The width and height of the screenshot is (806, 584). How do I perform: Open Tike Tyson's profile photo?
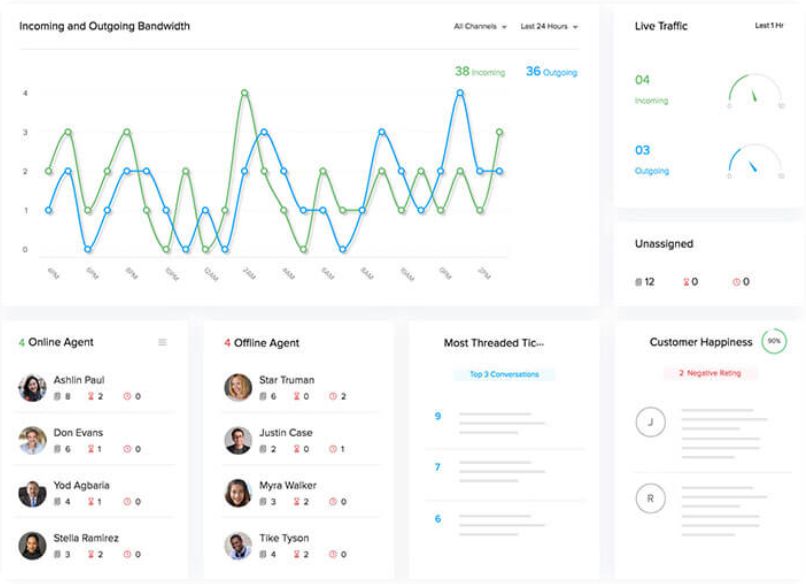click(x=238, y=545)
